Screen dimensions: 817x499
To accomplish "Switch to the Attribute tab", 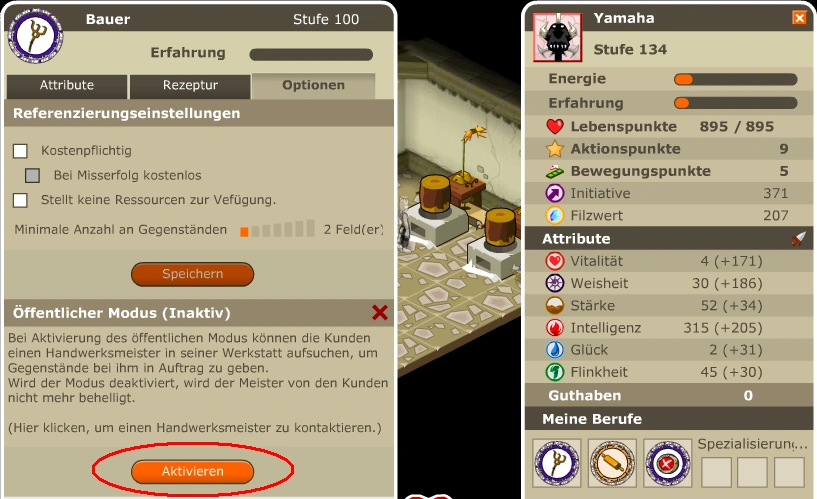I will tap(67, 86).
